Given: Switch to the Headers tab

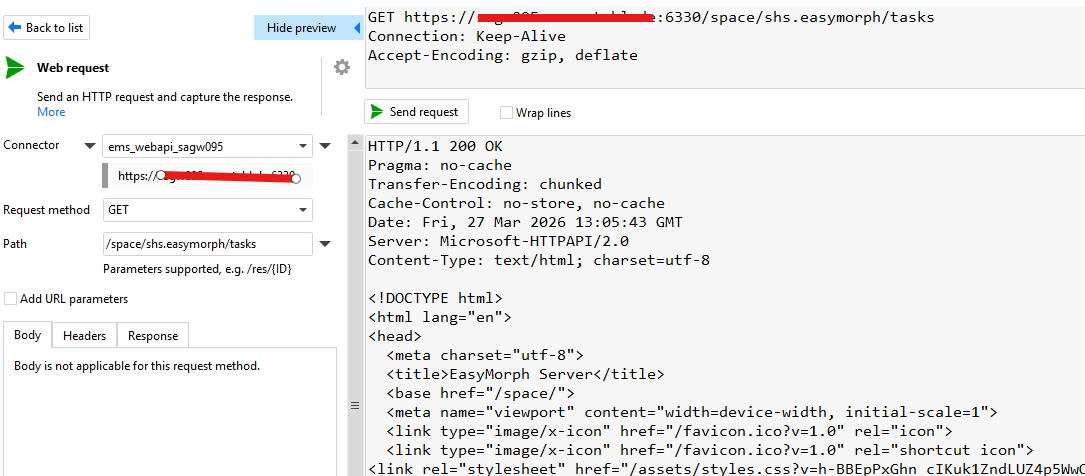Looking at the screenshot, I should (84, 336).
